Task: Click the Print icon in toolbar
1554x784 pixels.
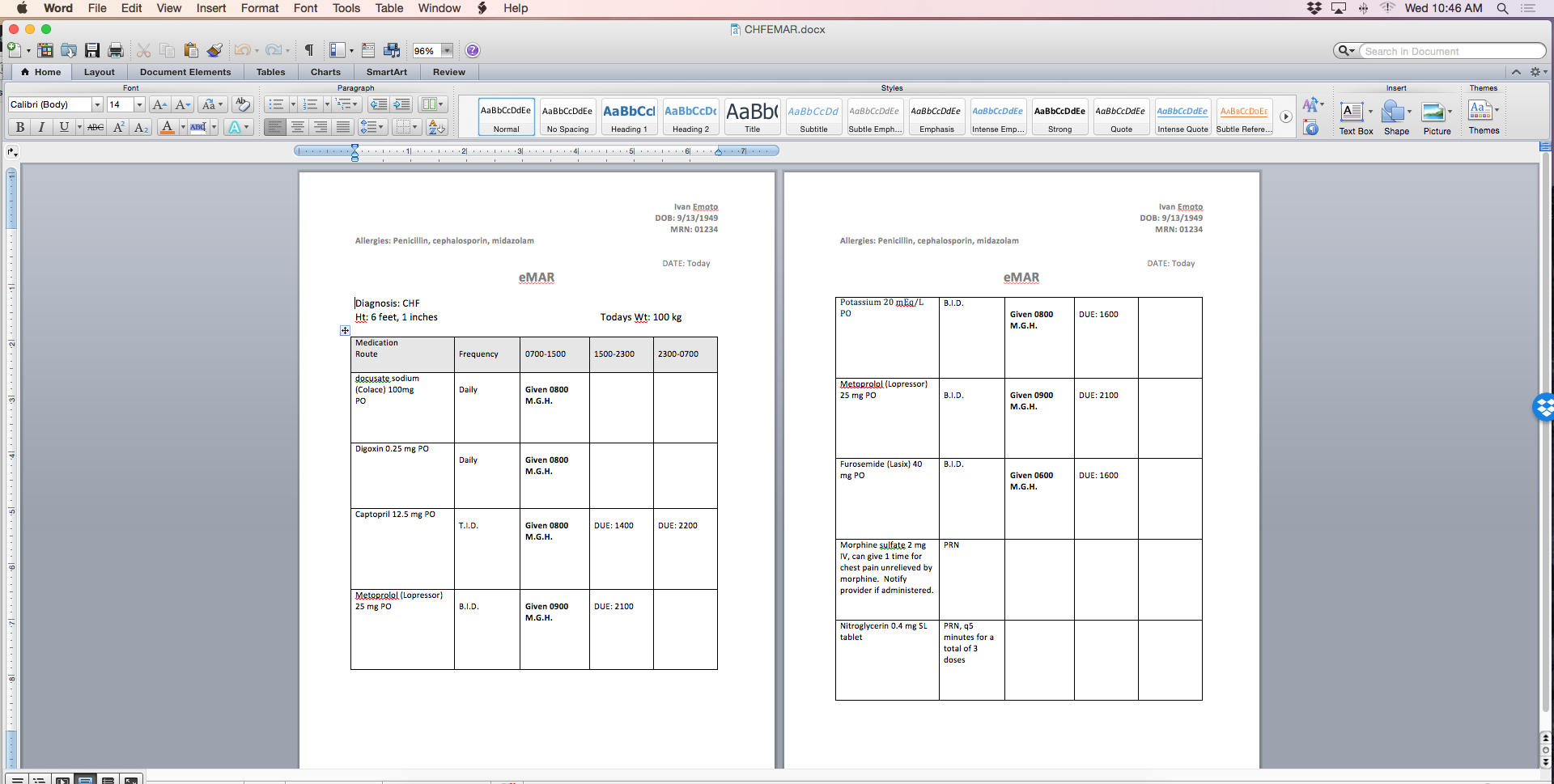Action: (x=116, y=50)
